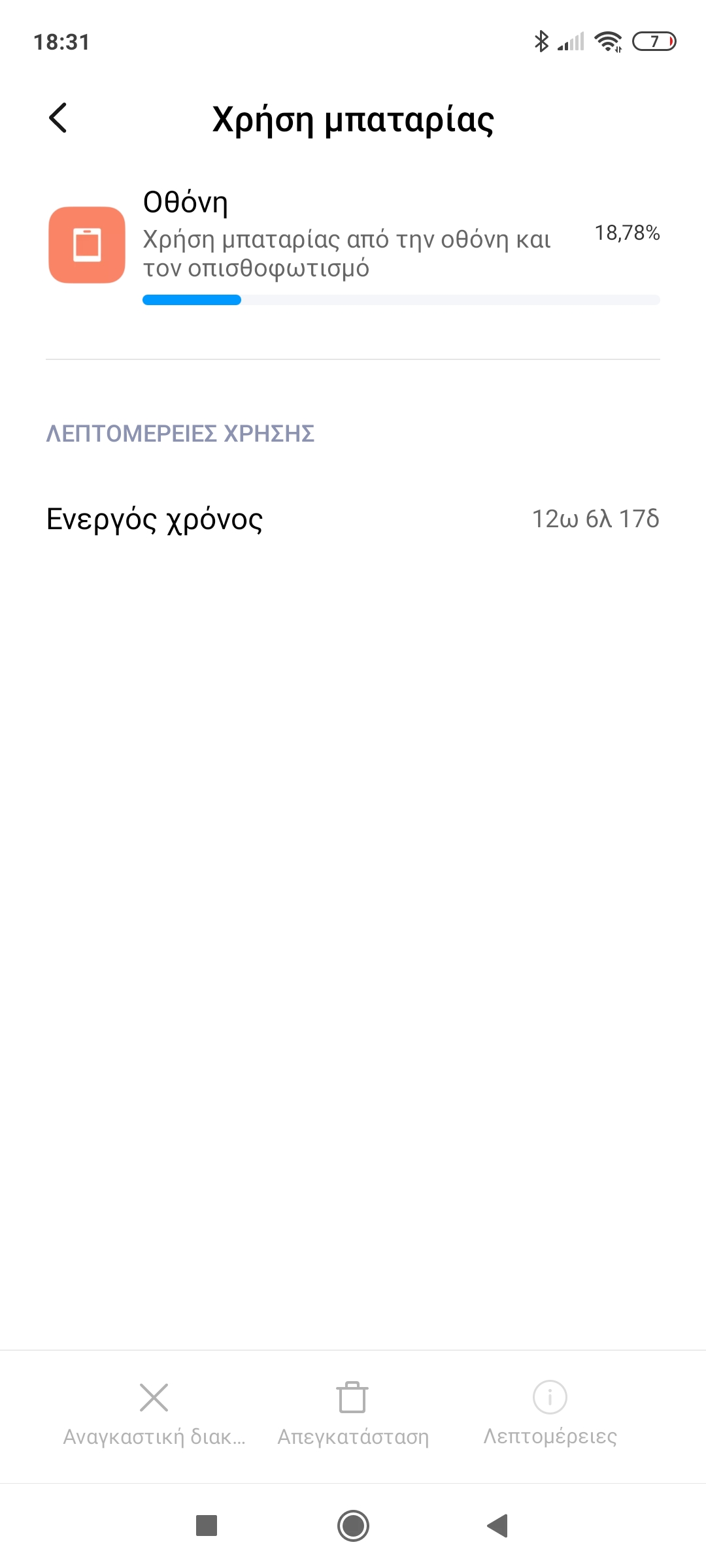This screenshot has height=1568, width=706.
Task: Tap the Wi-Fi status bar icon
Action: tap(608, 42)
